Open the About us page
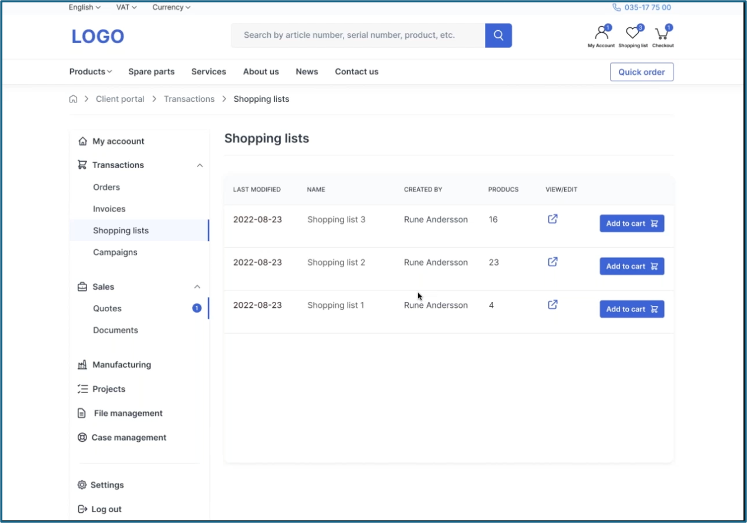 pos(261,72)
